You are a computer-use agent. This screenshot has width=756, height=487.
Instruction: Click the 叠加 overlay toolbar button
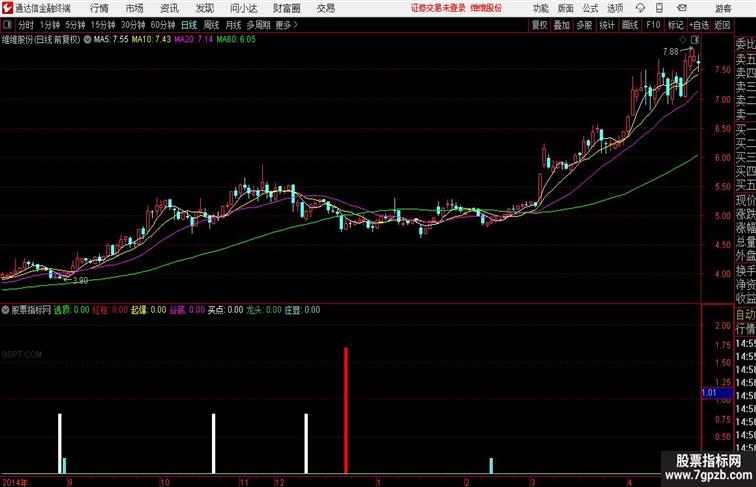562,25
